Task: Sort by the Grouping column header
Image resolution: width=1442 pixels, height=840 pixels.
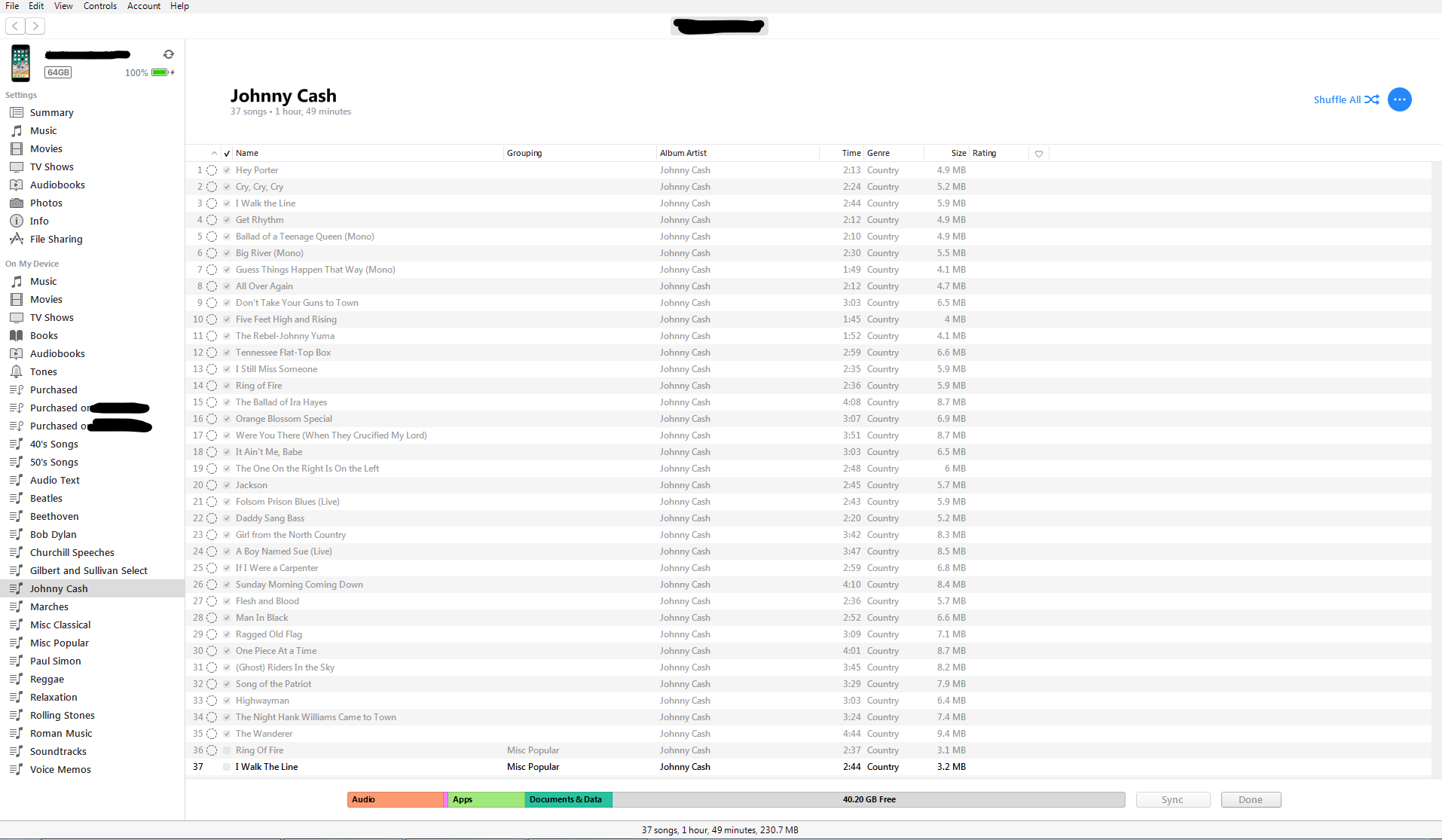Action: pyautogui.click(x=579, y=153)
